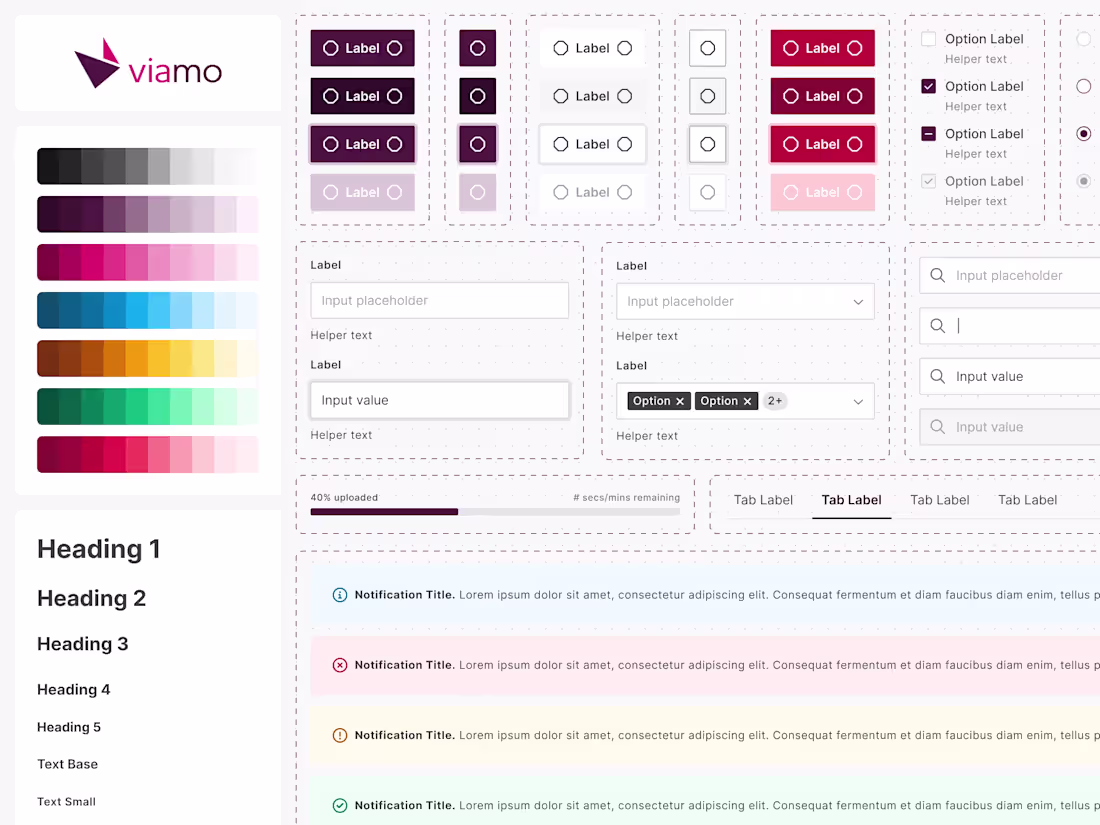Image resolution: width=1100 pixels, height=825 pixels.
Task: Click the magnifier icon in the search input
Action: click(937, 275)
